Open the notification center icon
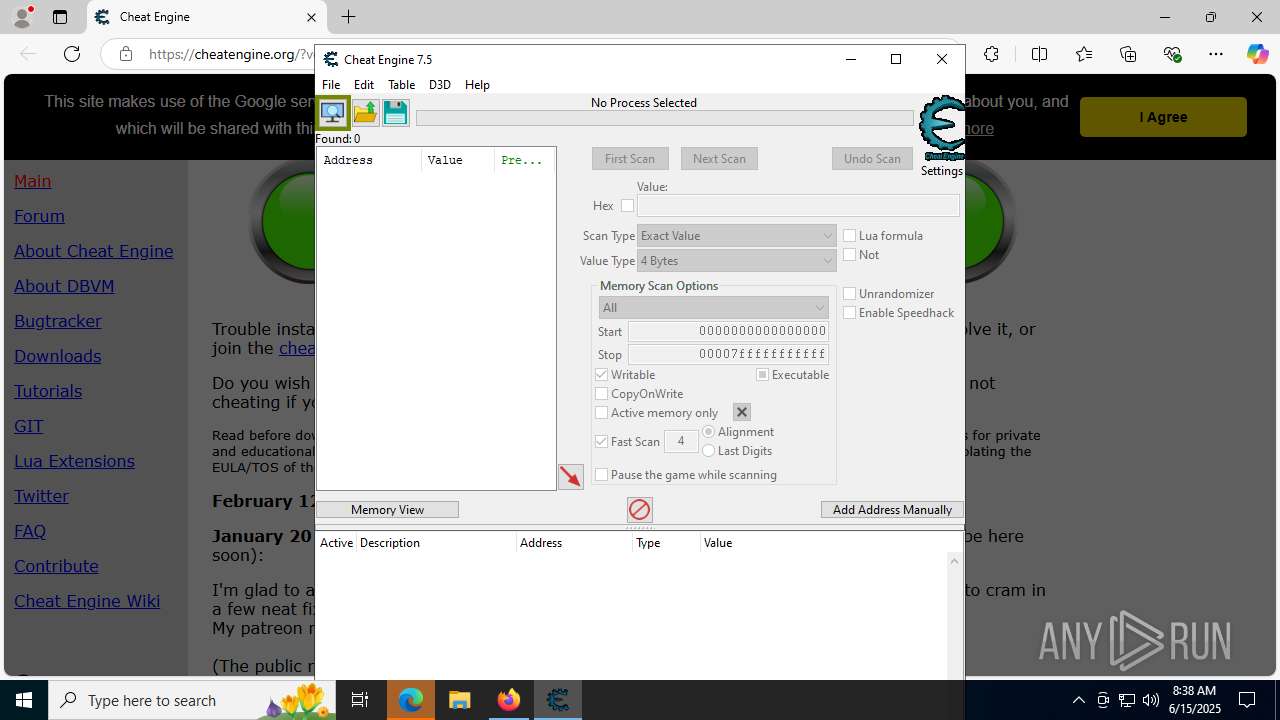This screenshot has width=1280, height=720. 1247,700
